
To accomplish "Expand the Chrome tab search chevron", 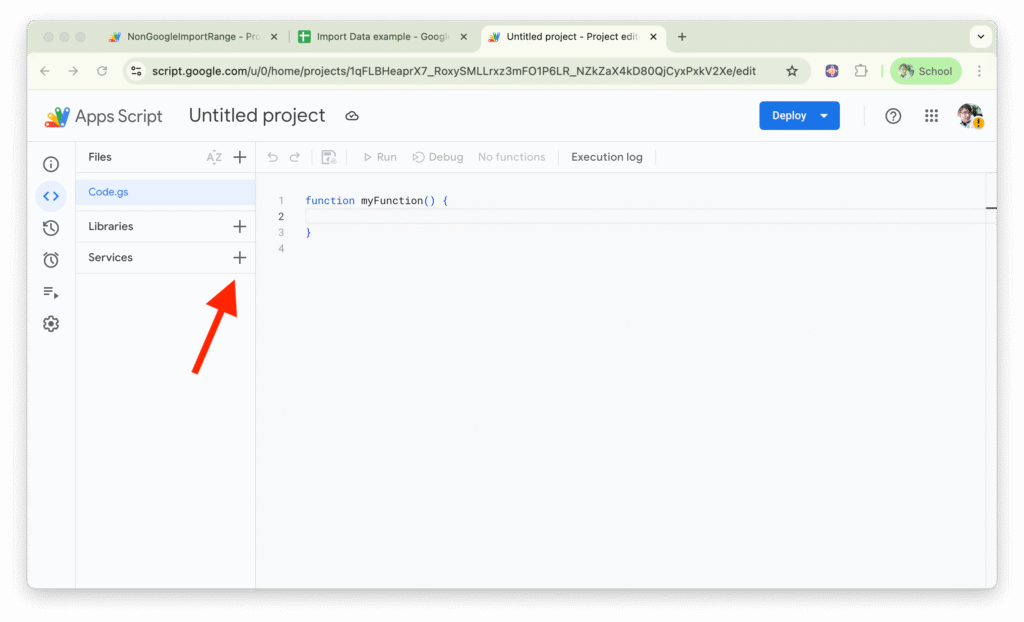I will [979, 37].
